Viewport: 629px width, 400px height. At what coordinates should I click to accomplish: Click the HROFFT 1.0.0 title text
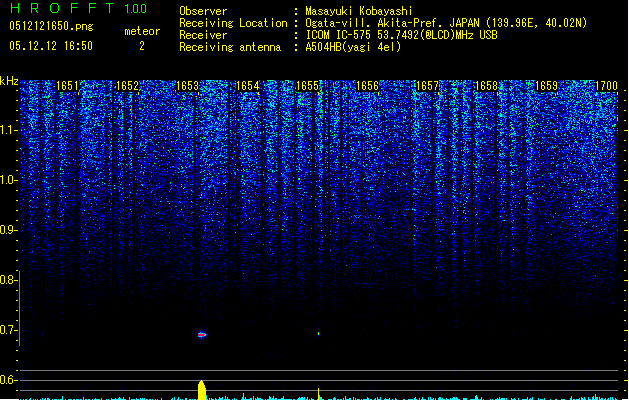79,8
